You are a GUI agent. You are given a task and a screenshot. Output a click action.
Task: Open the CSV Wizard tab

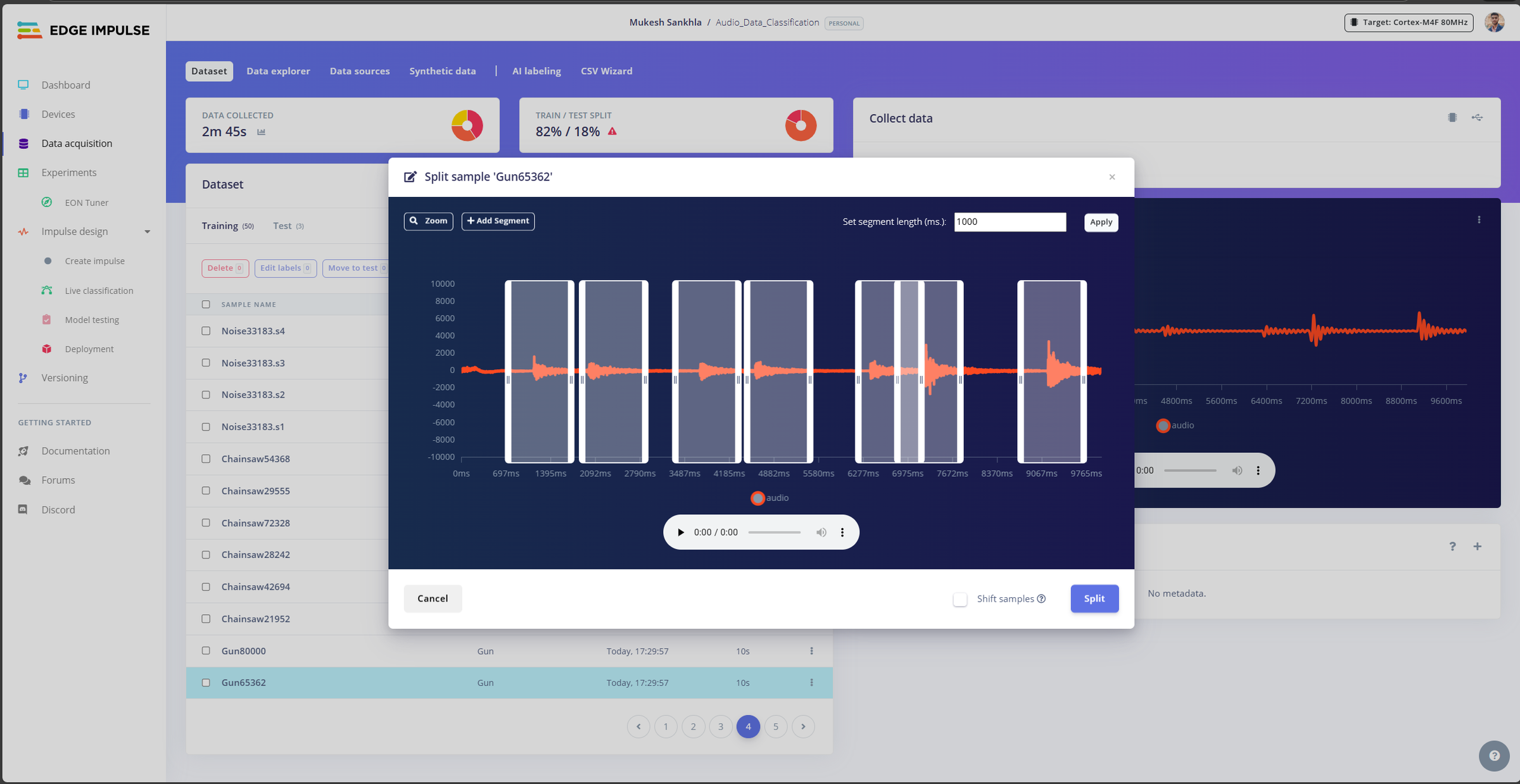click(606, 71)
